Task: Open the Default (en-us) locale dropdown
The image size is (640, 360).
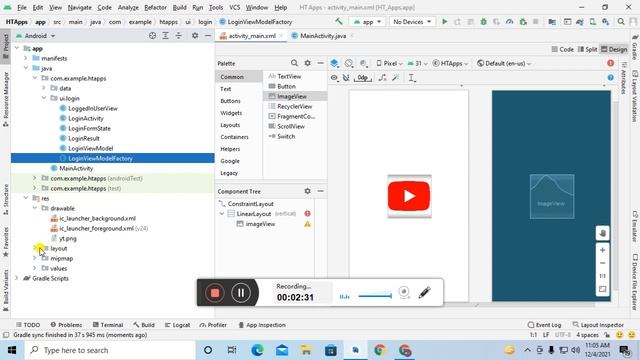Action: click(x=504, y=63)
